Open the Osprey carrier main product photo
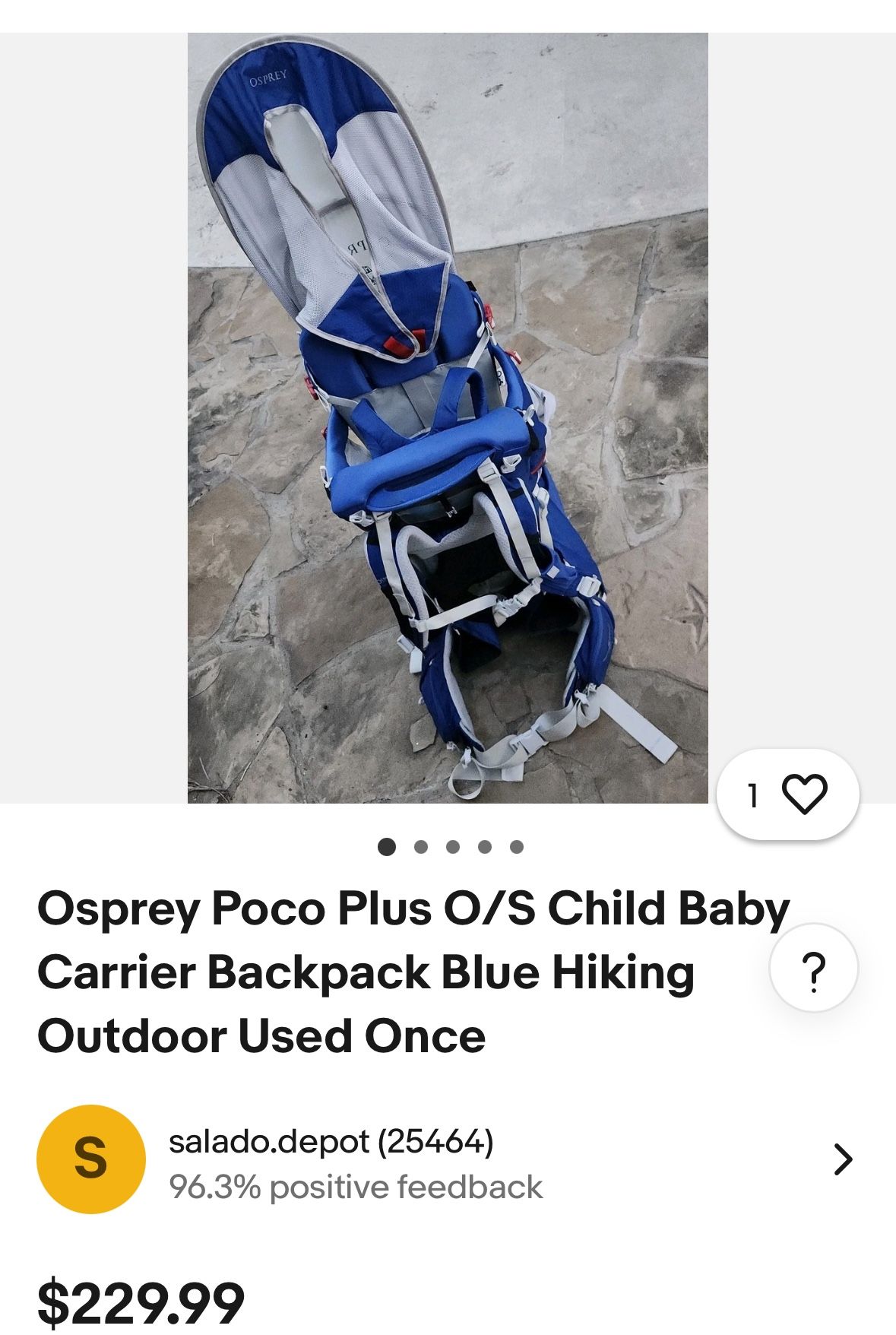This screenshot has height=1335, width=896. point(448,417)
